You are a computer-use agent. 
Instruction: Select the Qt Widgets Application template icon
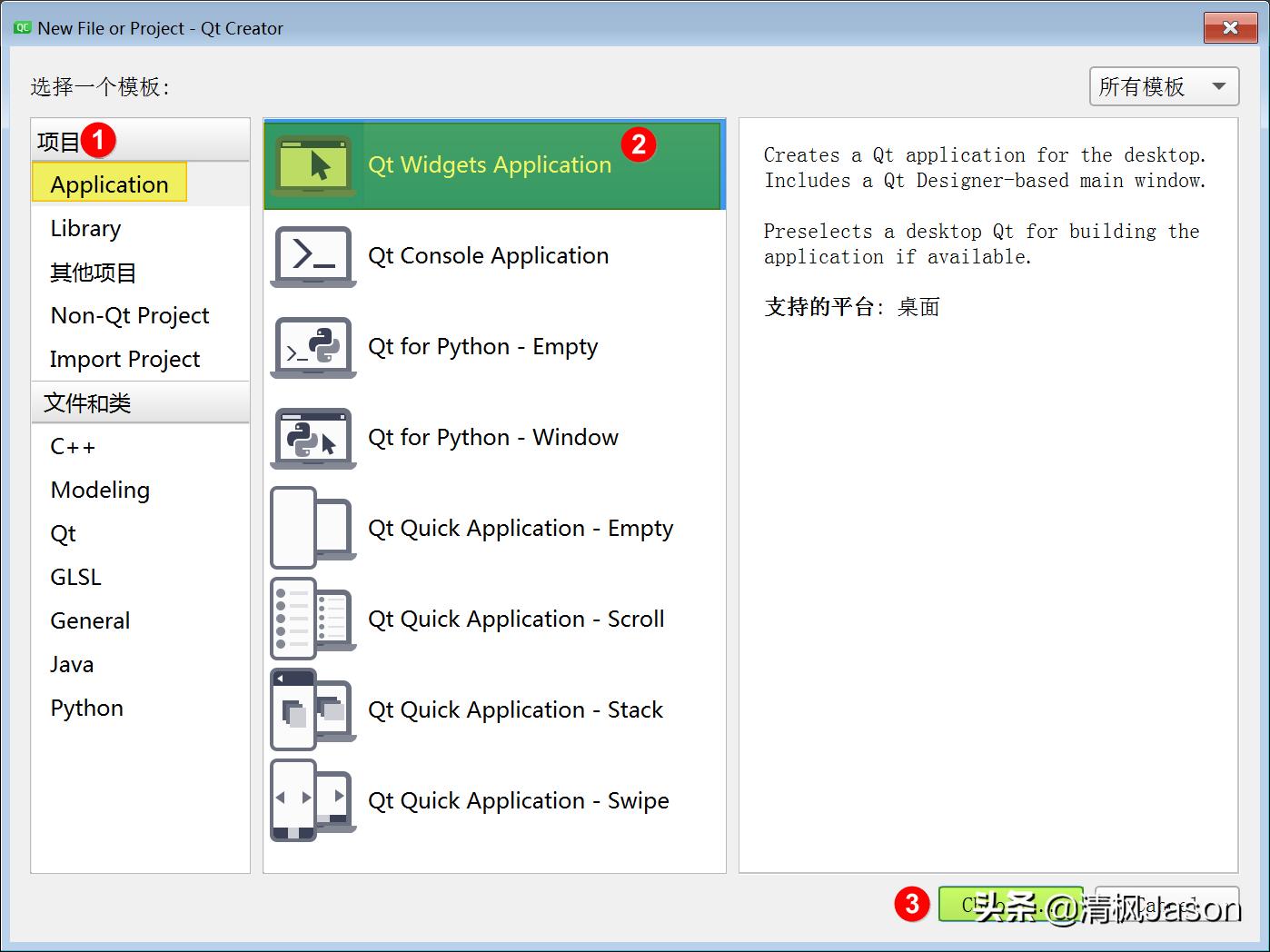tap(313, 164)
